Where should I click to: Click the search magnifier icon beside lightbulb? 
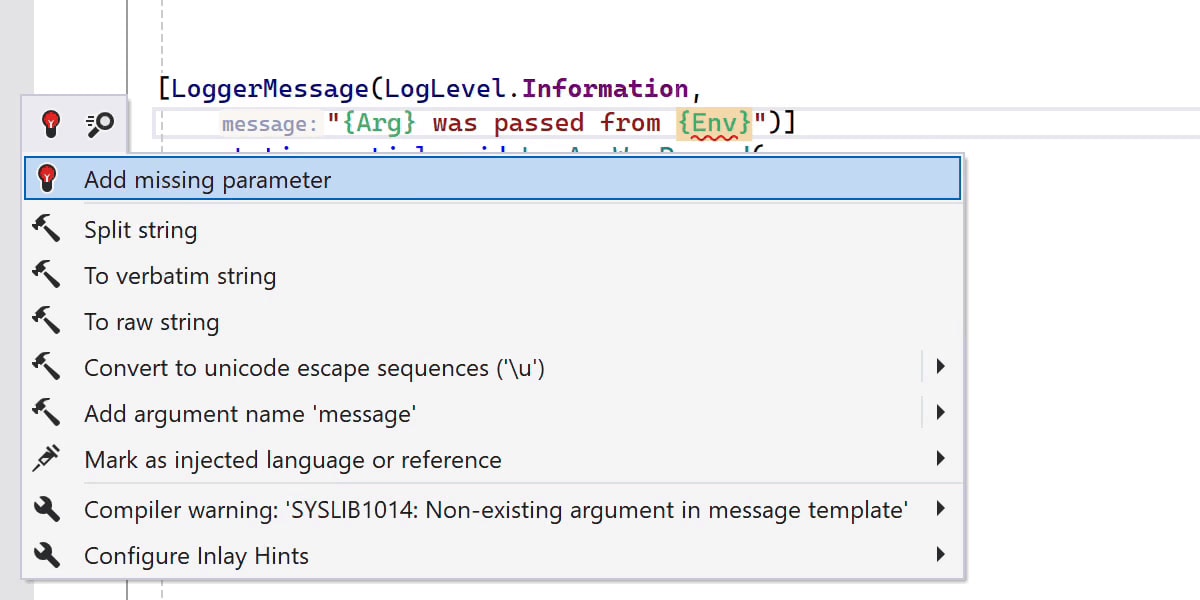click(x=100, y=124)
